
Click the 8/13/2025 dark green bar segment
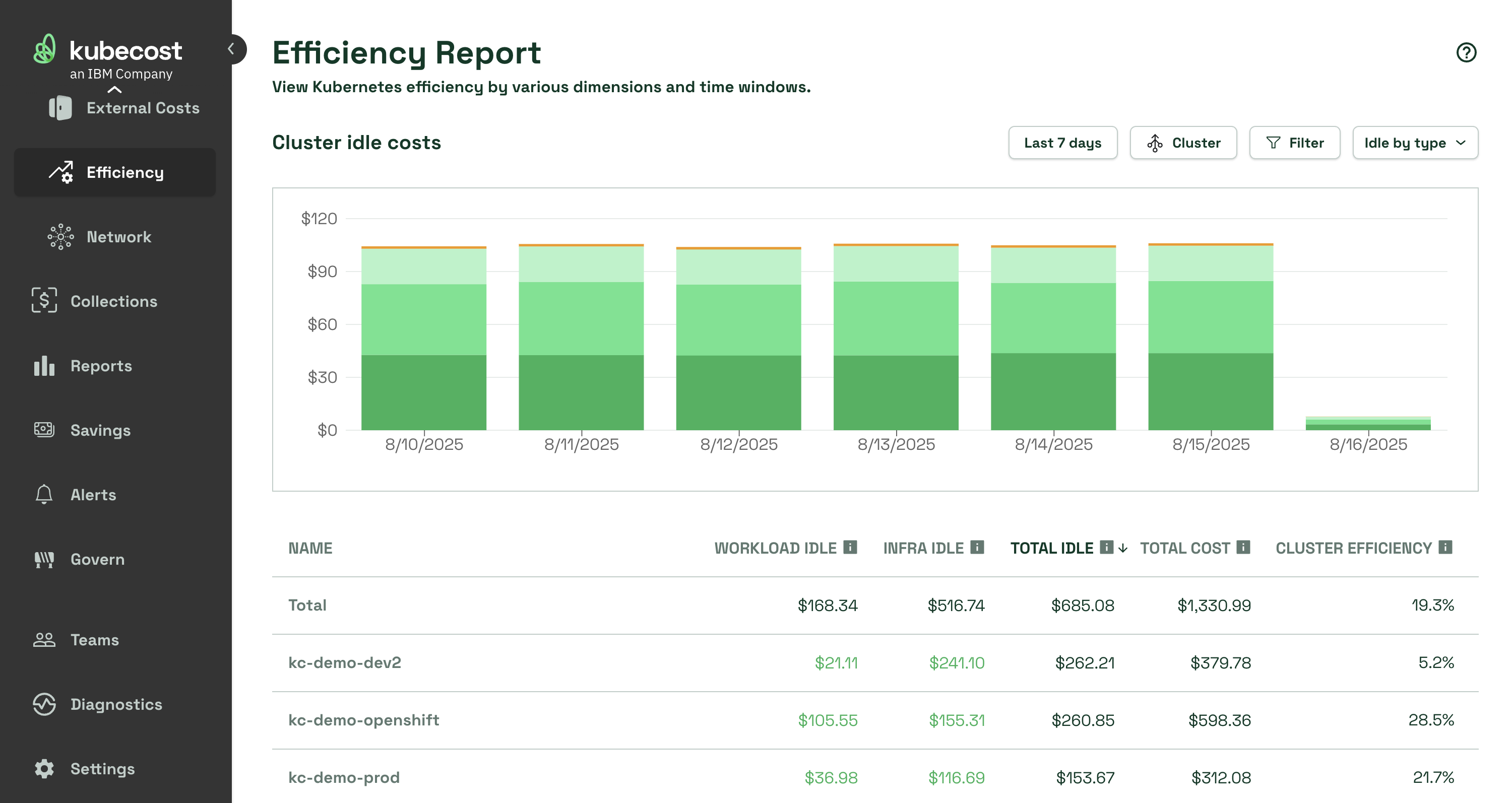896,392
